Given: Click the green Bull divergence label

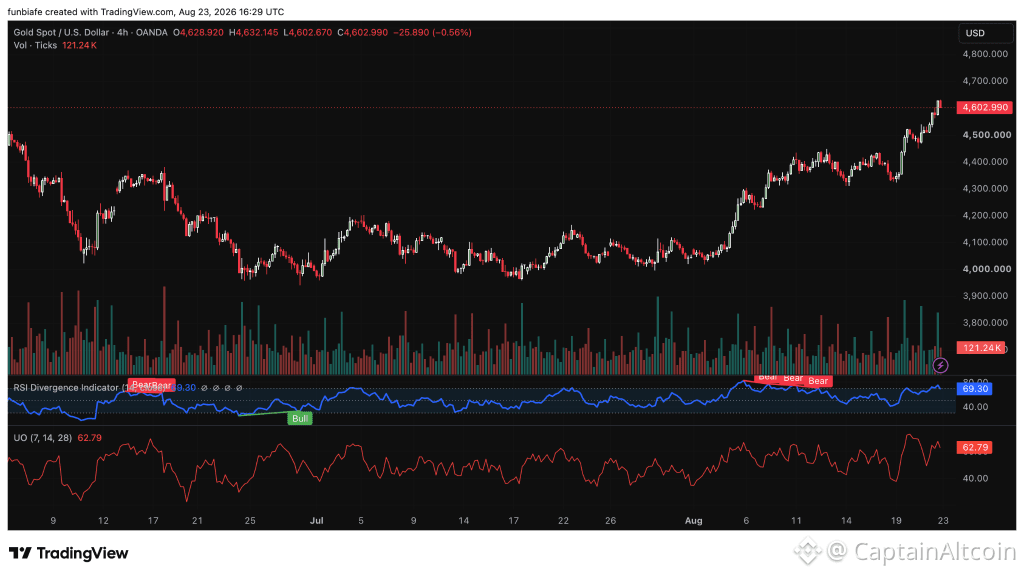Looking at the screenshot, I should pyautogui.click(x=300, y=419).
